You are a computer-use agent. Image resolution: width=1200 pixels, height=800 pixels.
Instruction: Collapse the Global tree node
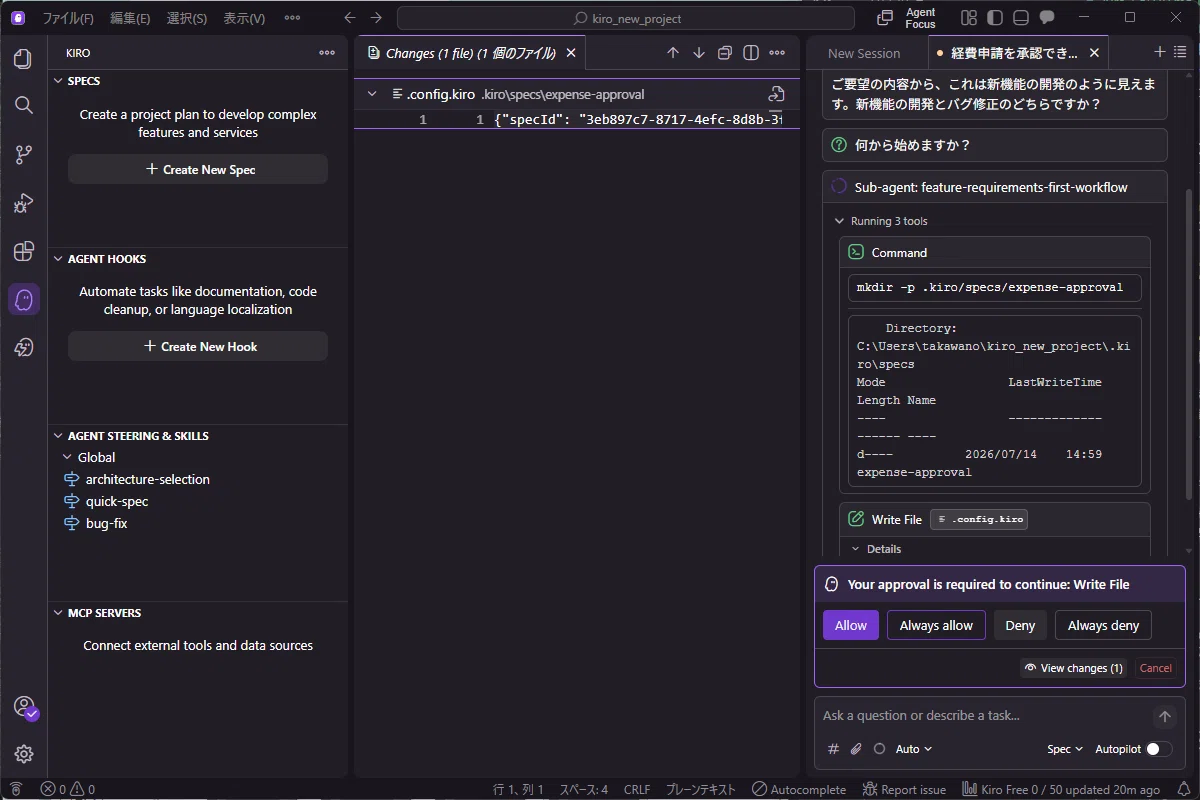67,457
